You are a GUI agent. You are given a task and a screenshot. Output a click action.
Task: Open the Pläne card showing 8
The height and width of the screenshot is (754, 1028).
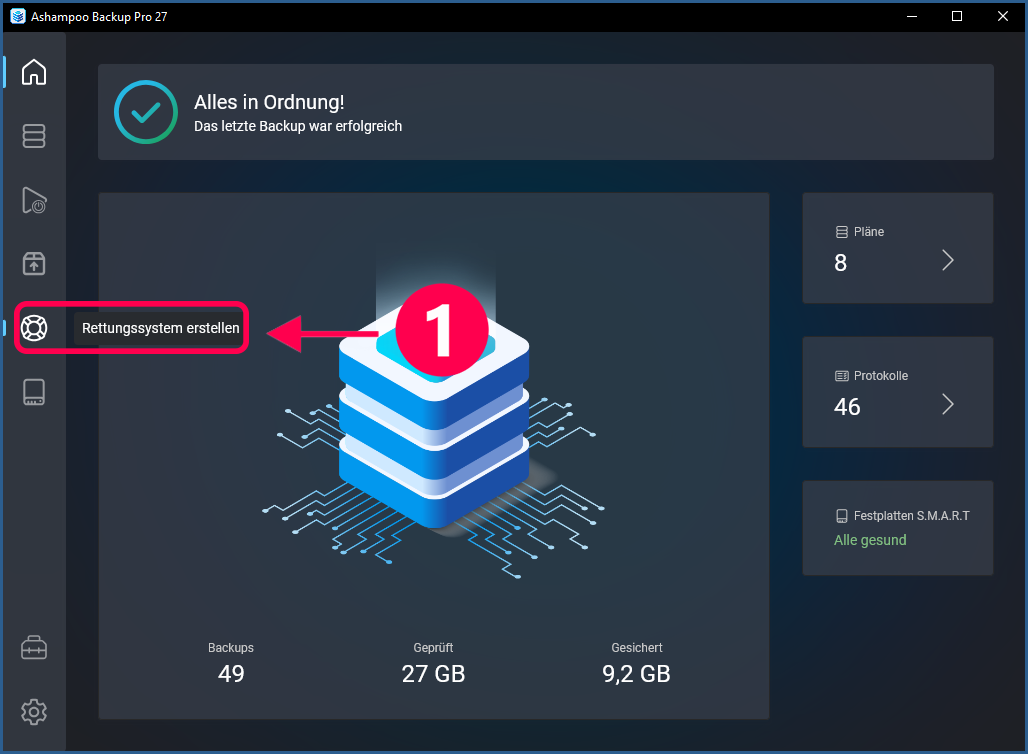(x=898, y=248)
